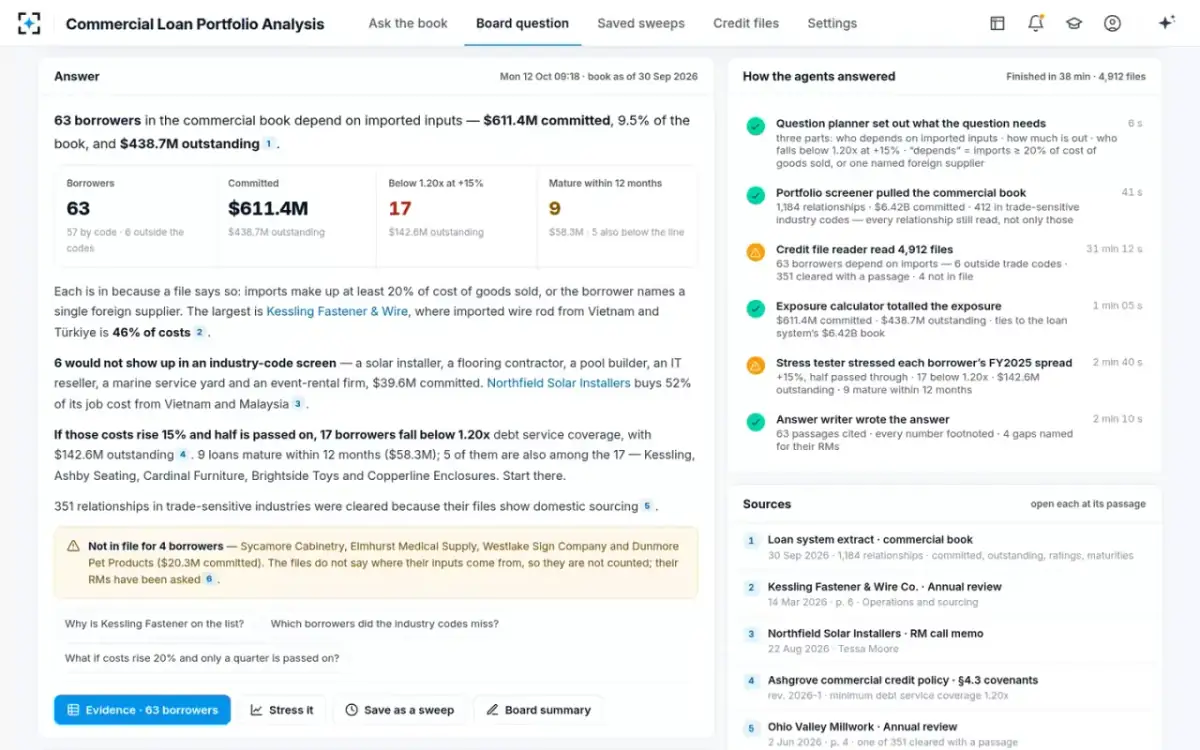The height and width of the screenshot is (750, 1200).
Task: Open the Mature within 12 months card
Action: [x=618, y=217]
